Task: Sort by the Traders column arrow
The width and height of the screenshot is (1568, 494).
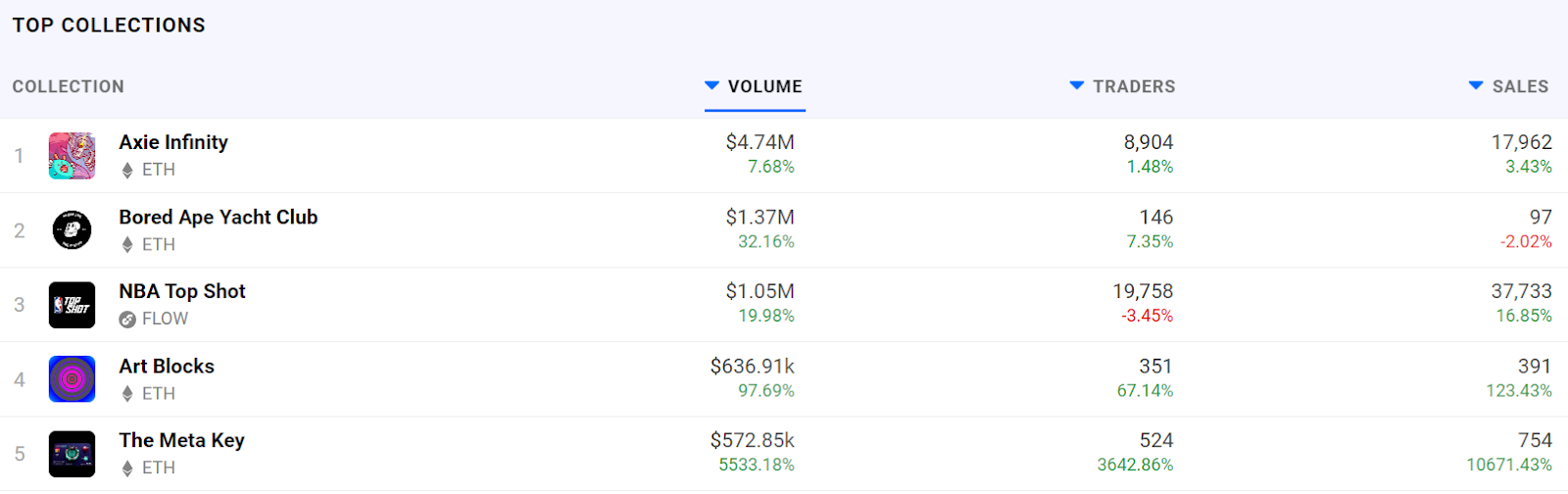Action: 1077,86
